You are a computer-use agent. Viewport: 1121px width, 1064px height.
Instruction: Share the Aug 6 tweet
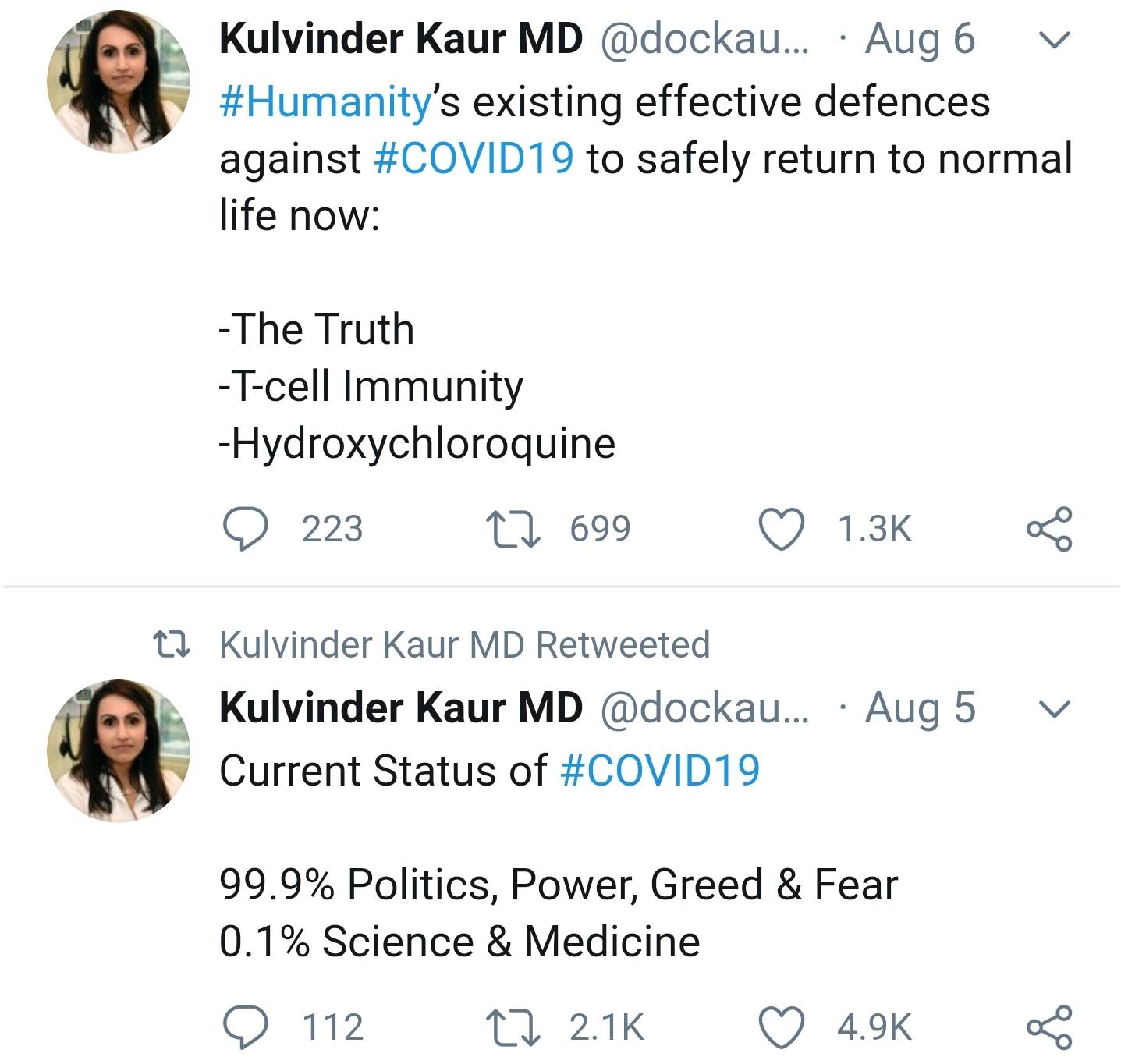point(1049,529)
